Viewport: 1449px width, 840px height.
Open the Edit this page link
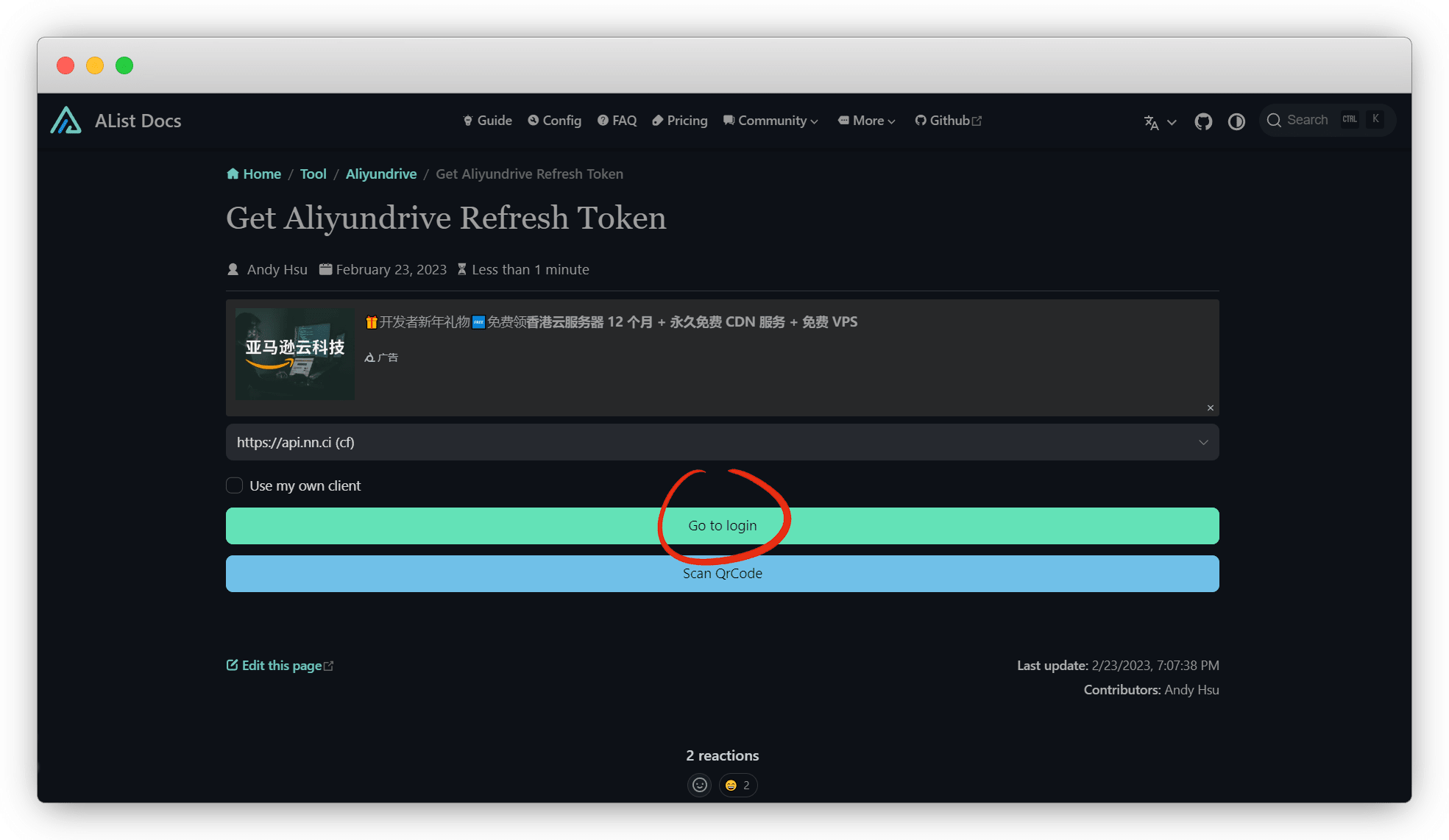tap(280, 666)
